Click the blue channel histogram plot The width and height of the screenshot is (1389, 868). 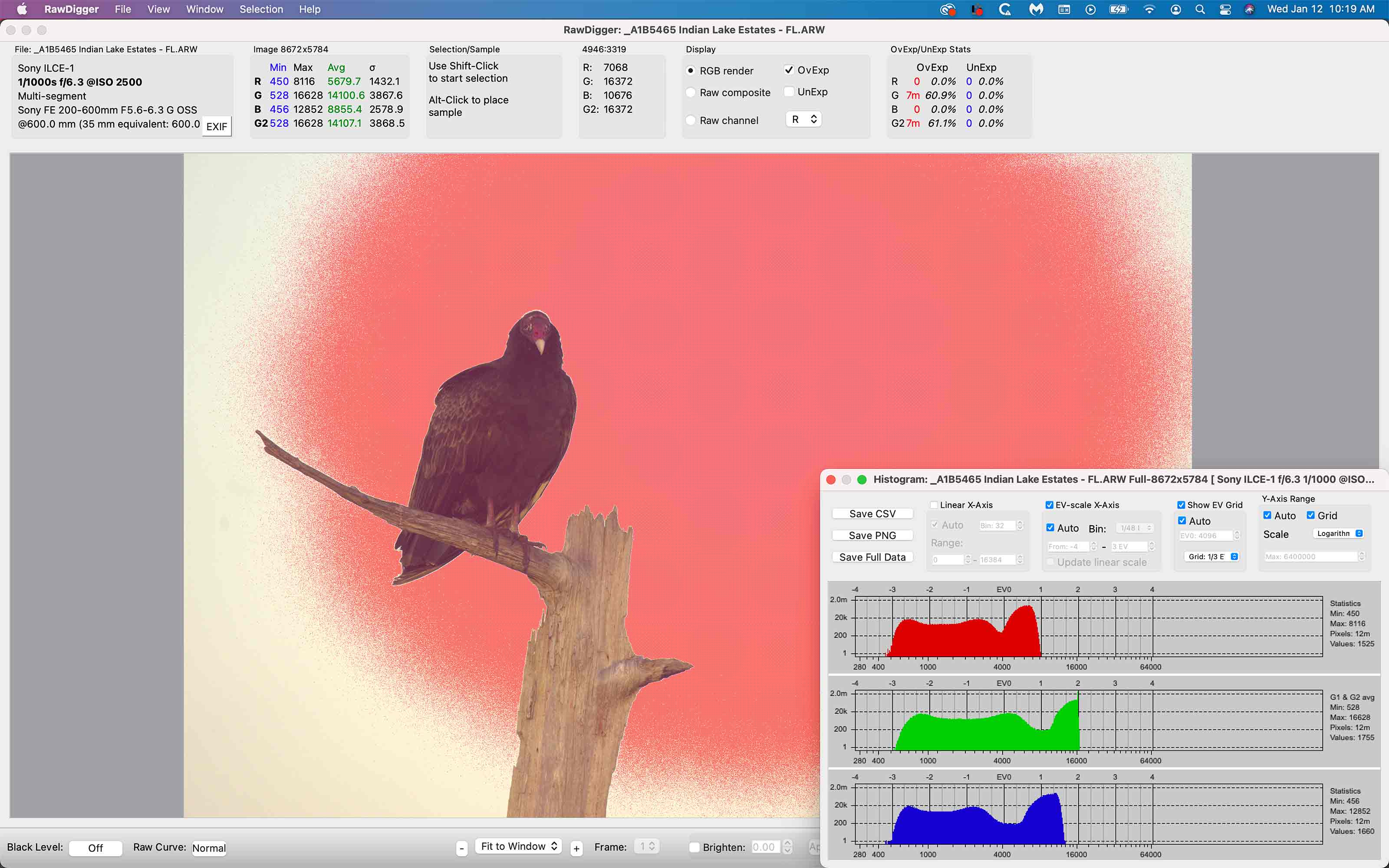pos(1088,814)
